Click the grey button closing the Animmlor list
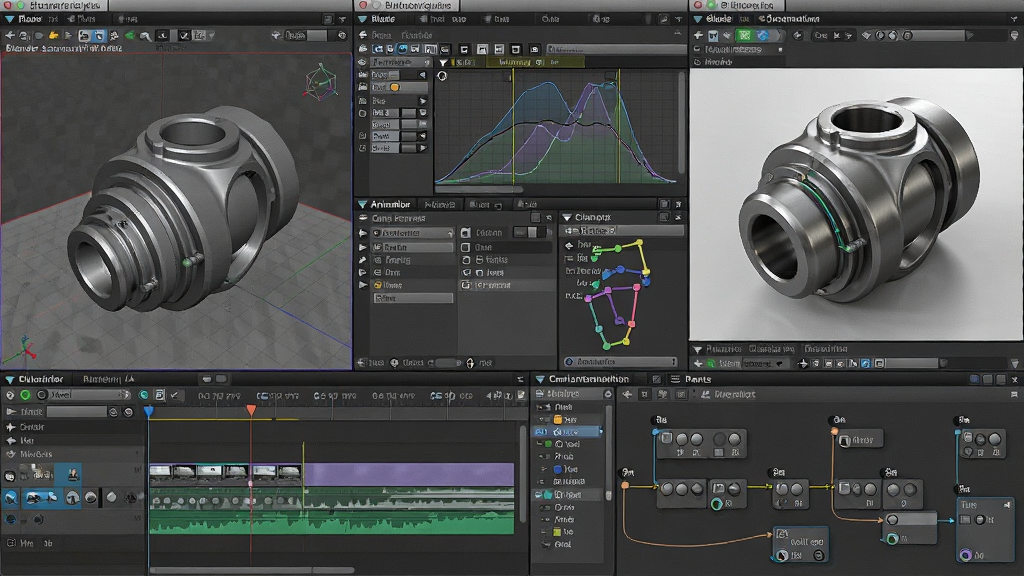This screenshot has width=1024, height=576. click(x=413, y=298)
